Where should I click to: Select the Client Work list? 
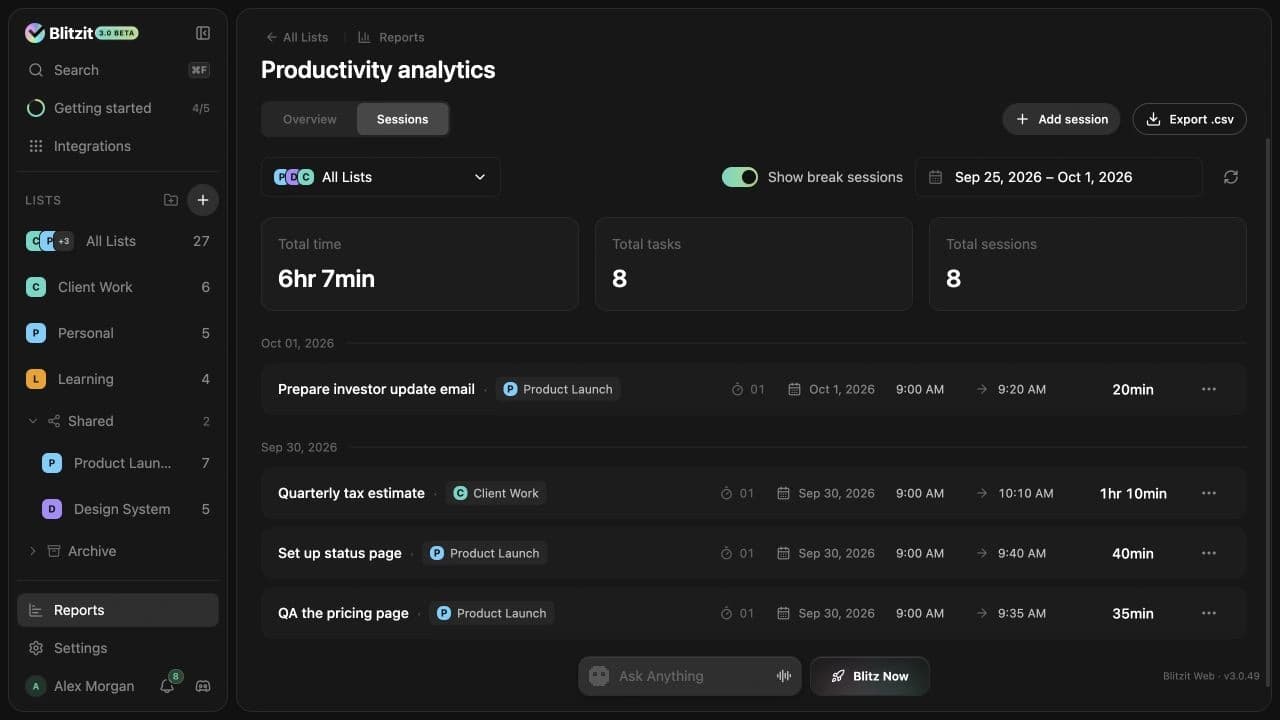[x=118, y=287]
